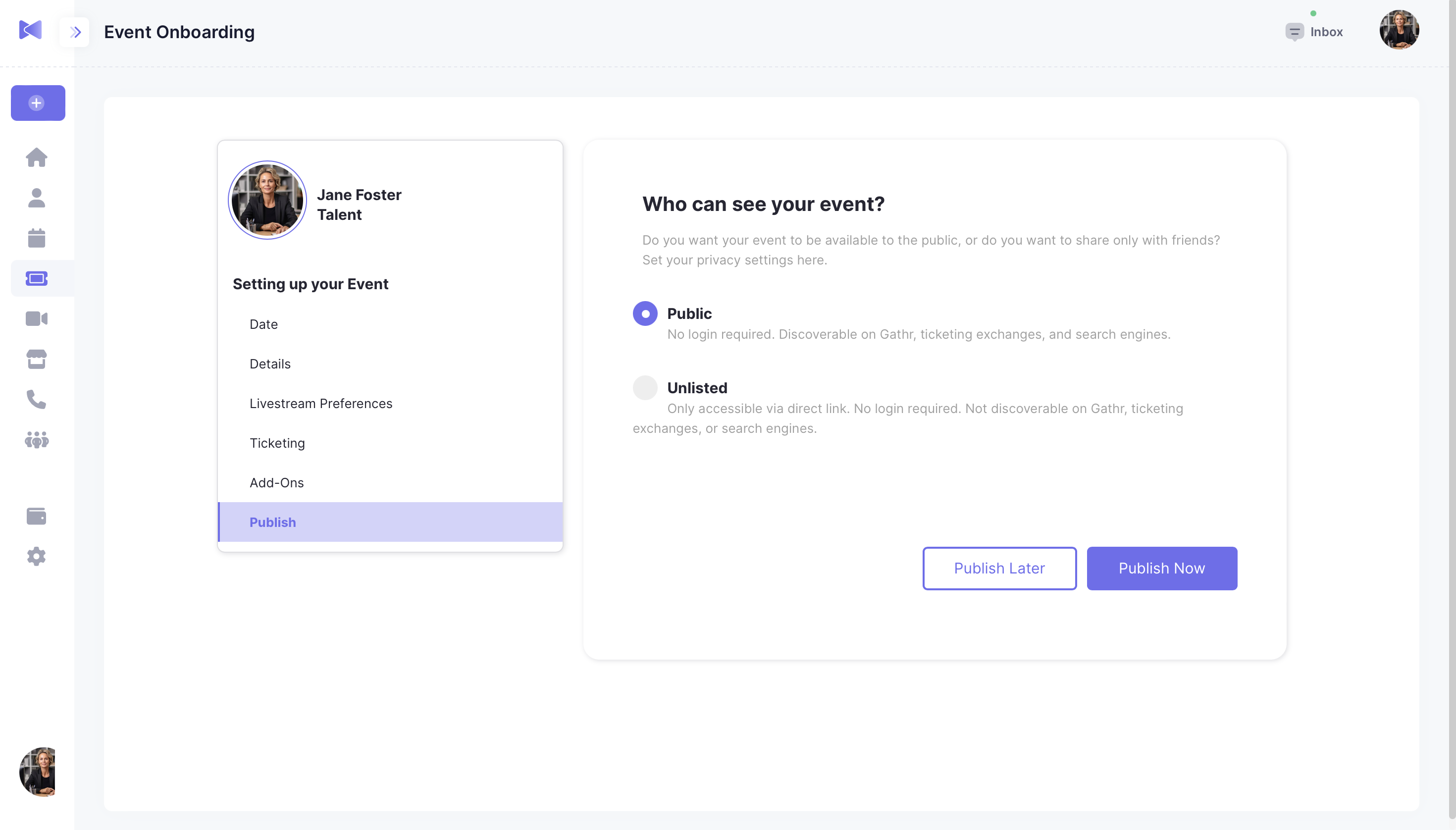Expand the sidebar with double-chevron button
Screen dimensions: 1456x830
click(75, 32)
